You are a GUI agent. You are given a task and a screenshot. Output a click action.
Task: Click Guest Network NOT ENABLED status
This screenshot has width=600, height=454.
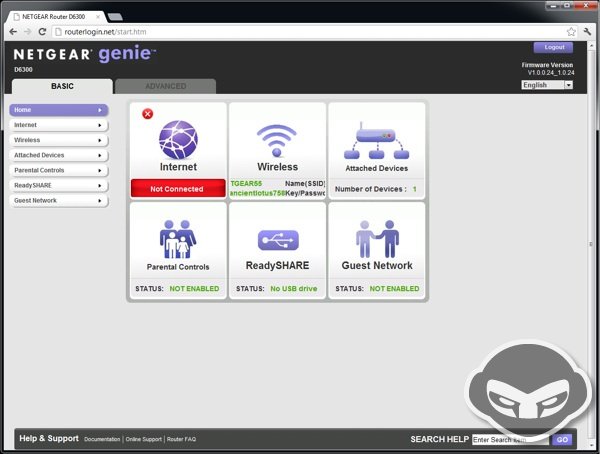click(395, 289)
